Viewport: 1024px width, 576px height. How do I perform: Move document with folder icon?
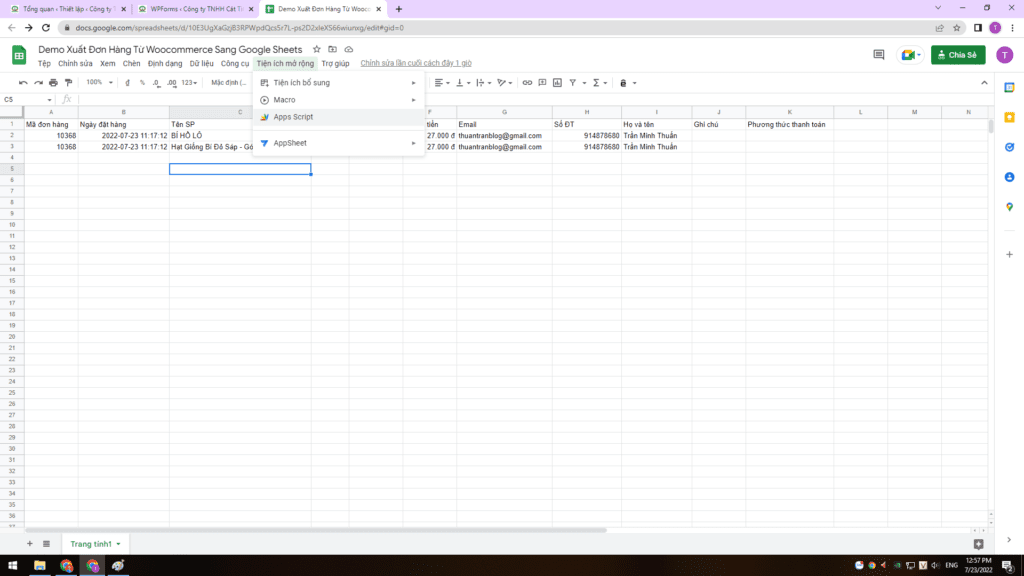(x=332, y=50)
